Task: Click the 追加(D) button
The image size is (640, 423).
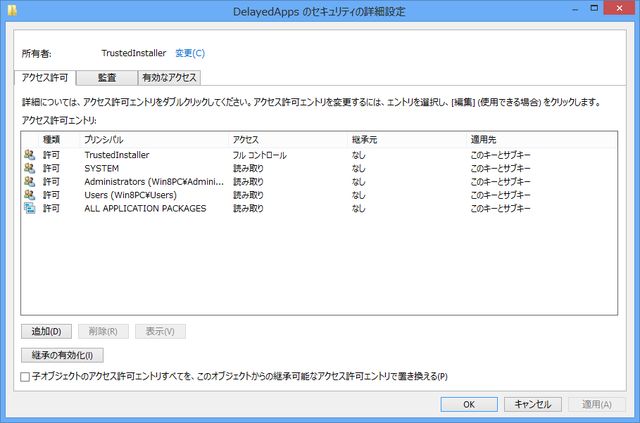Action: [x=47, y=331]
